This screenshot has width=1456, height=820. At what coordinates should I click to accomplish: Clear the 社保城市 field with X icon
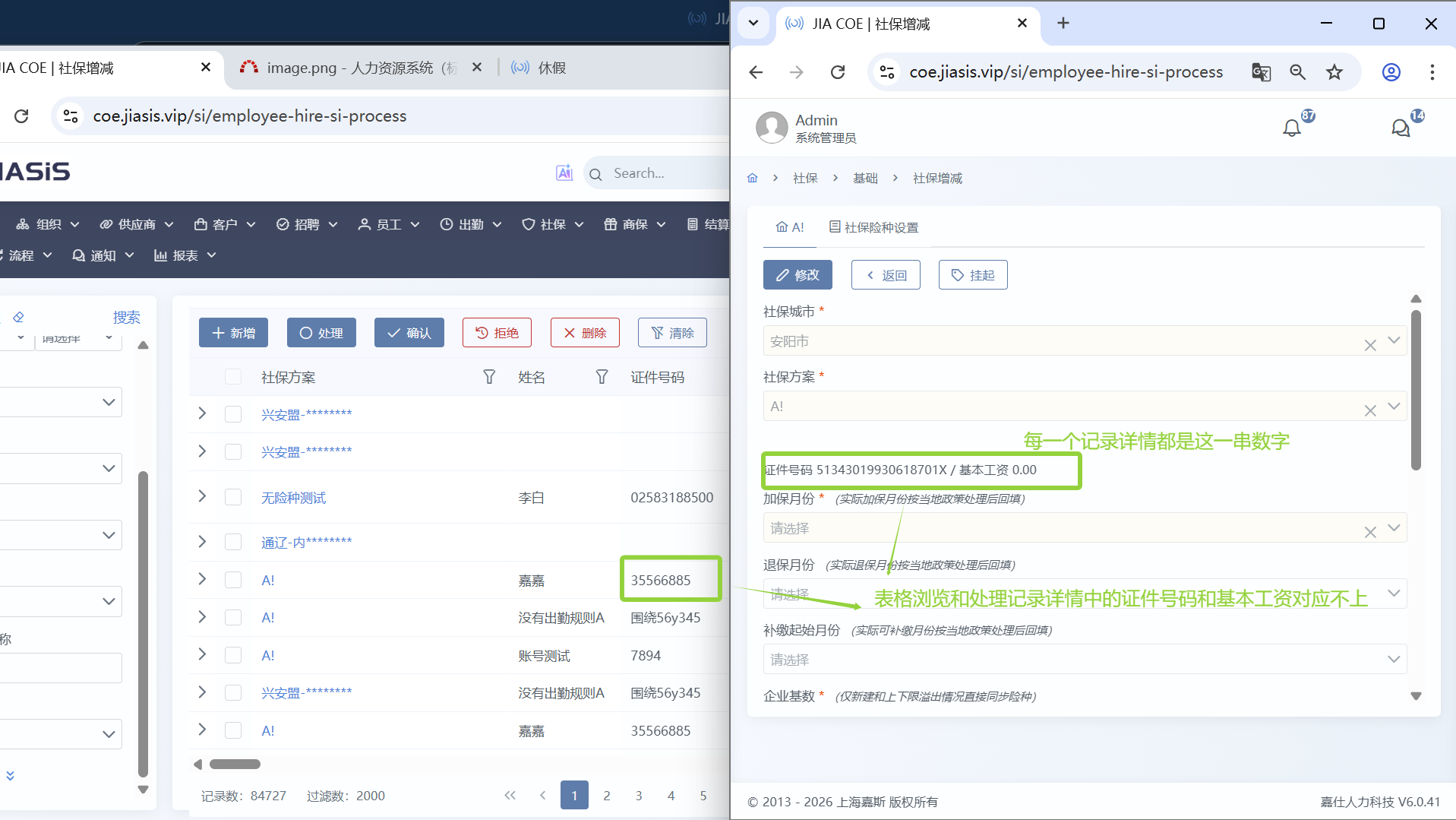click(1369, 345)
